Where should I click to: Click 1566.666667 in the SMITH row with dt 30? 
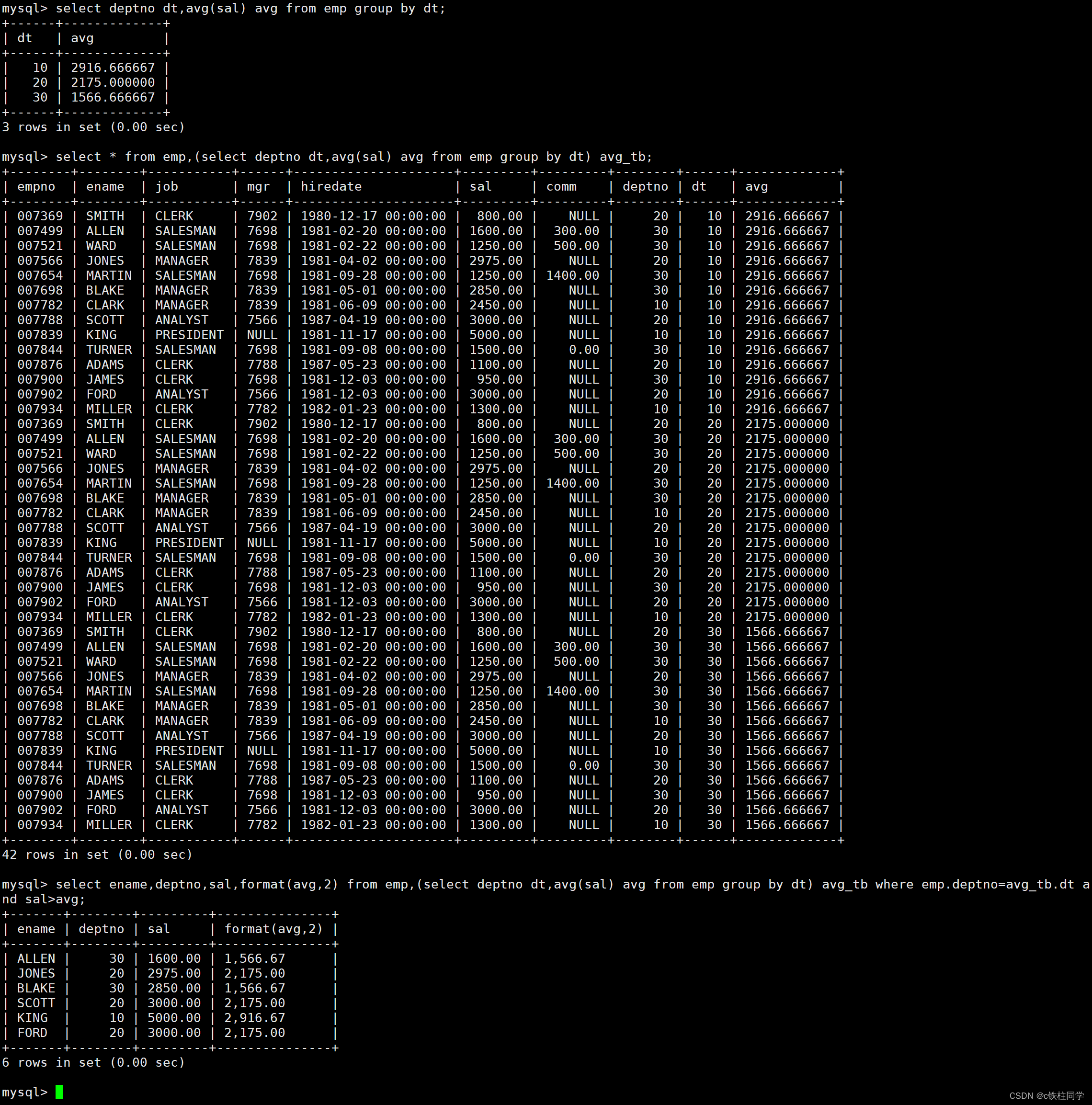pyautogui.click(x=787, y=632)
